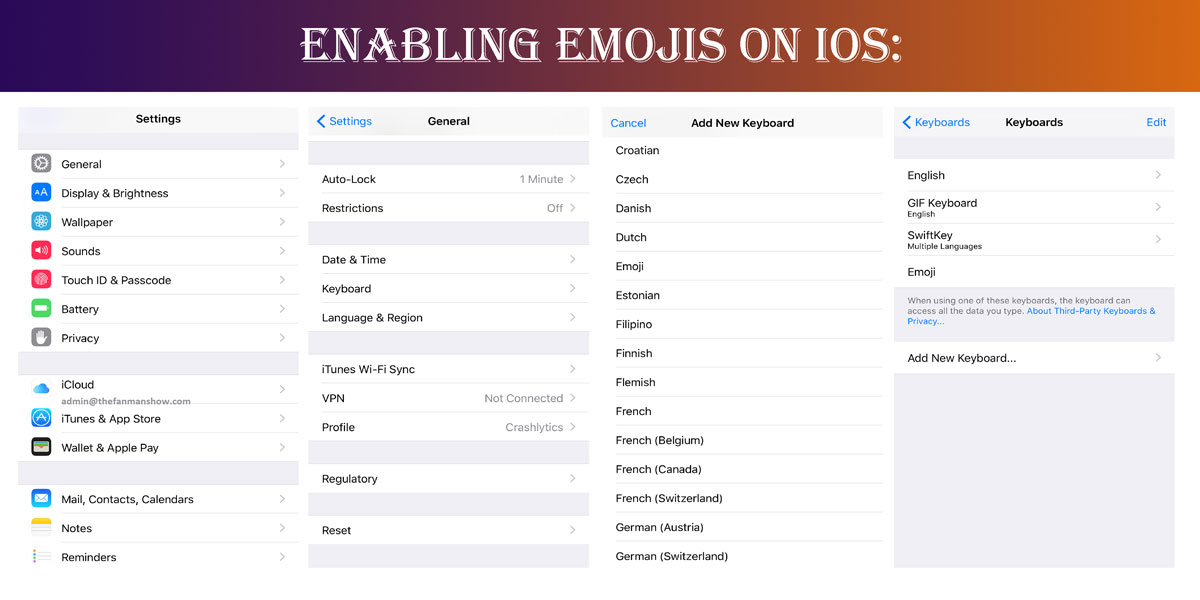The width and height of the screenshot is (1200, 600).
Task: Go back to Settings from General
Action: click(x=344, y=121)
